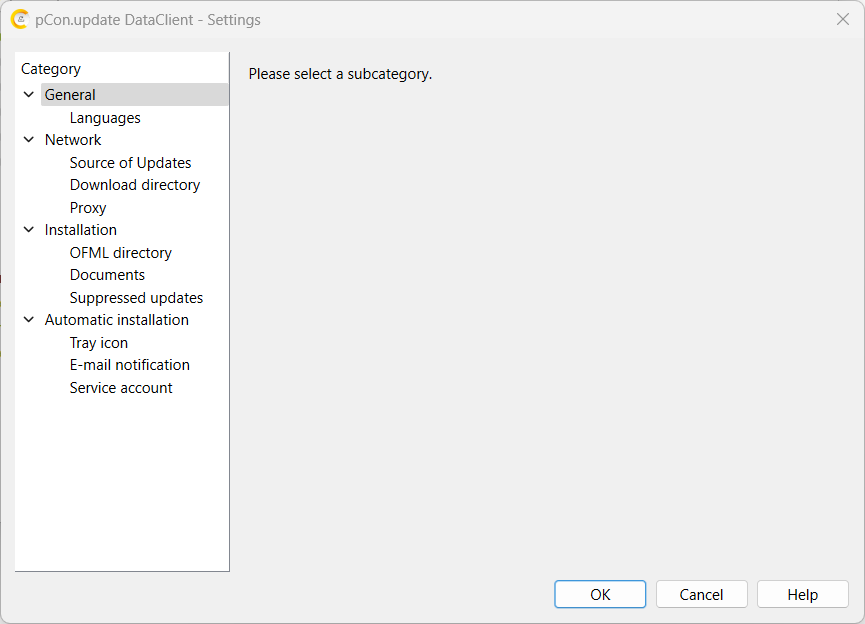Open OFML directory settings
The height and width of the screenshot is (624, 865).
120,253
